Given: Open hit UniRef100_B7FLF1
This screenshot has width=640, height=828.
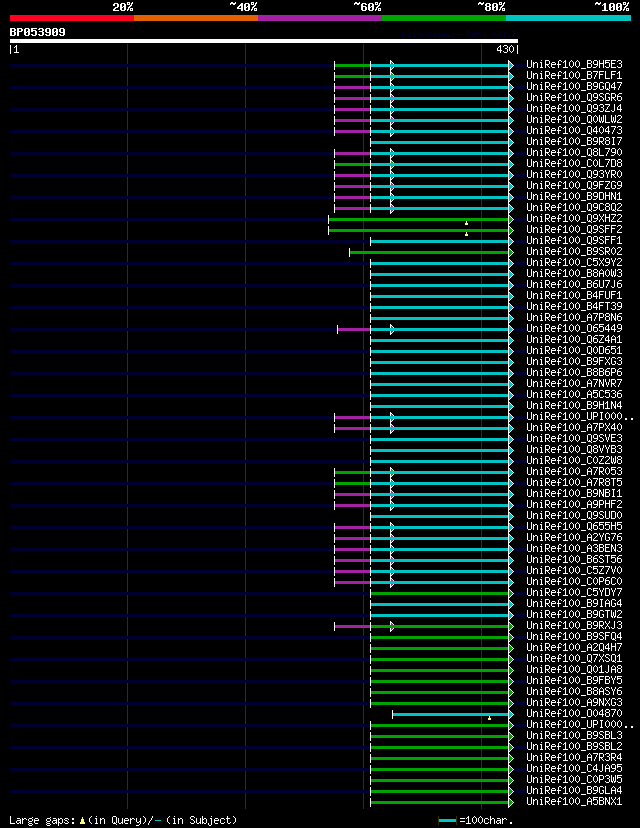Looking at the screenshot, I should tap(575, 76).
